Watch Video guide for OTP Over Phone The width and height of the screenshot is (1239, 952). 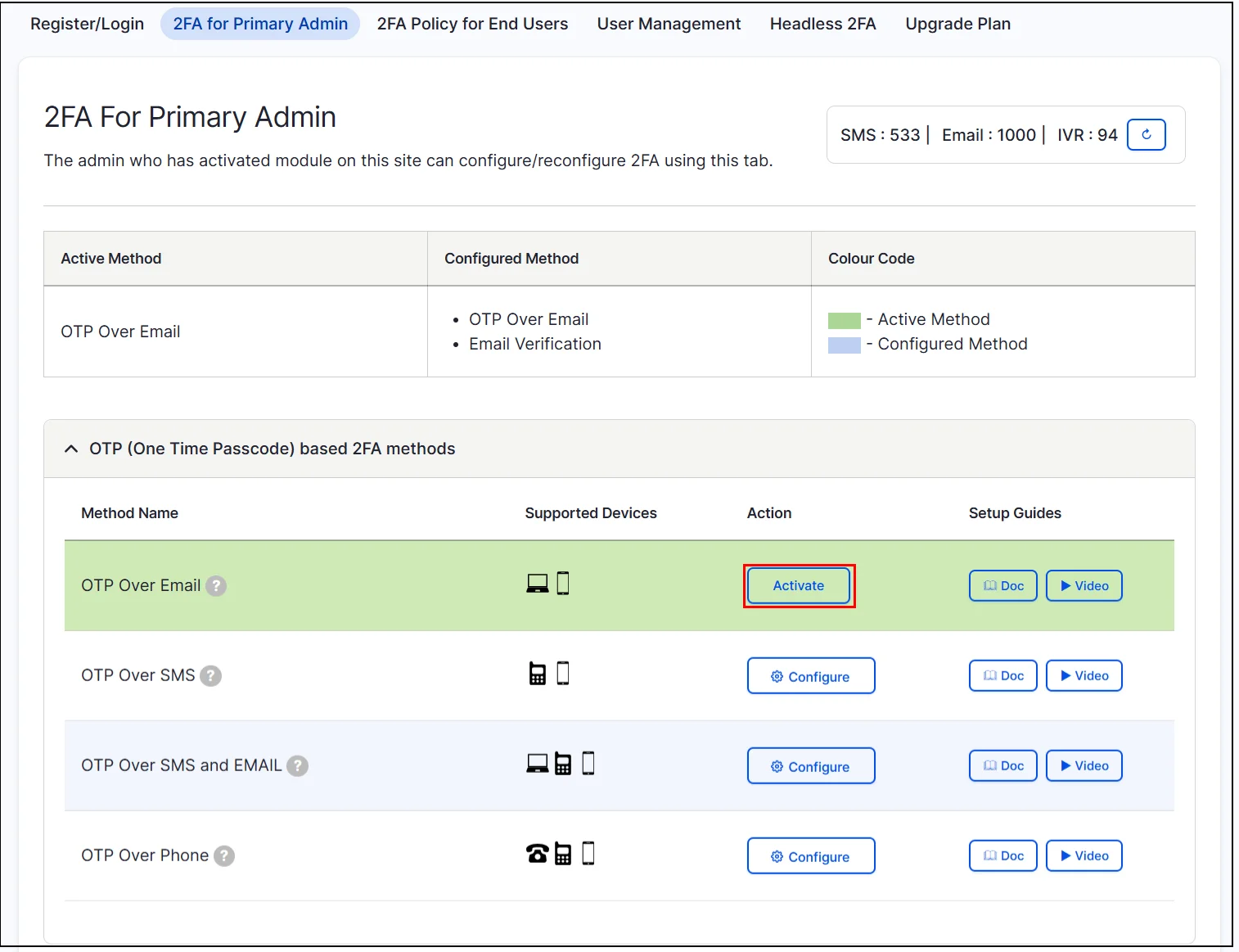point(1084,856)
